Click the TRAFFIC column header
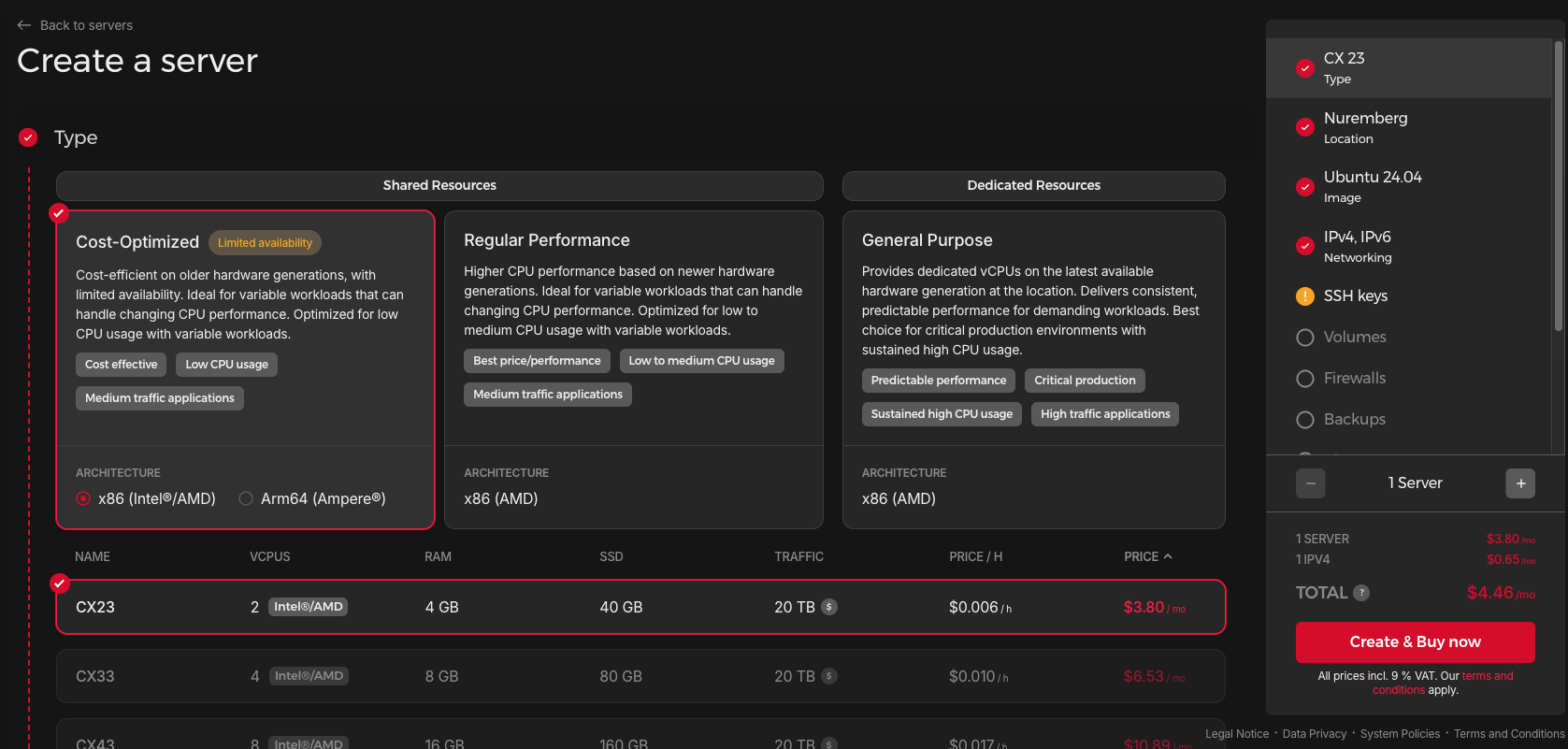 (x=798, y=556)
